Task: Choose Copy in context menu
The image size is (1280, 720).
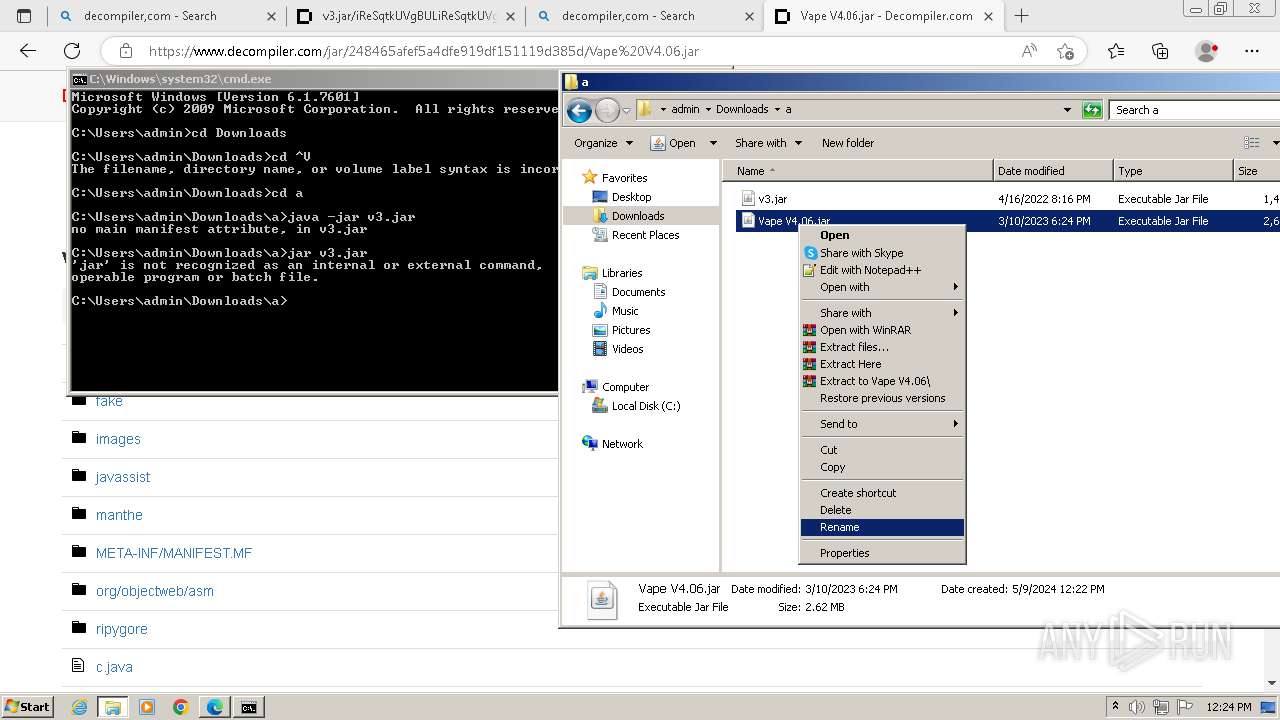Action: [x=883, y=467]
